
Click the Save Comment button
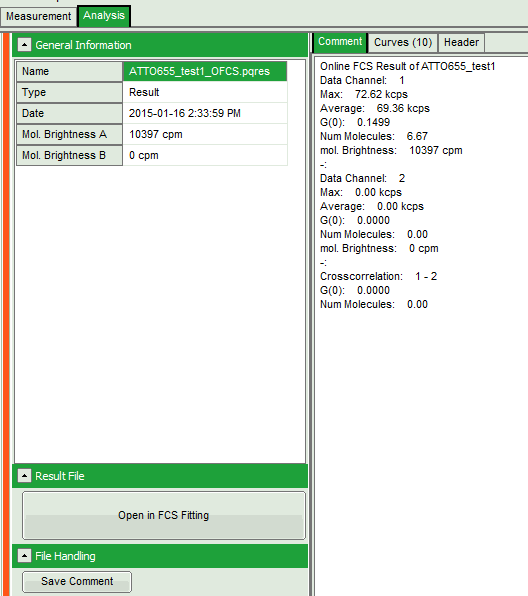coord(77,582)
